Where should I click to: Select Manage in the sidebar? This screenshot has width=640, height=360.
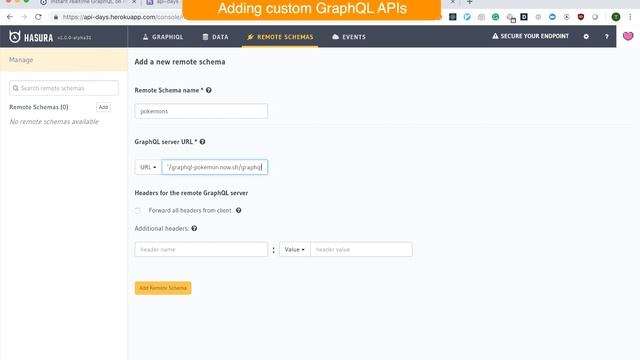click(64, 60)
